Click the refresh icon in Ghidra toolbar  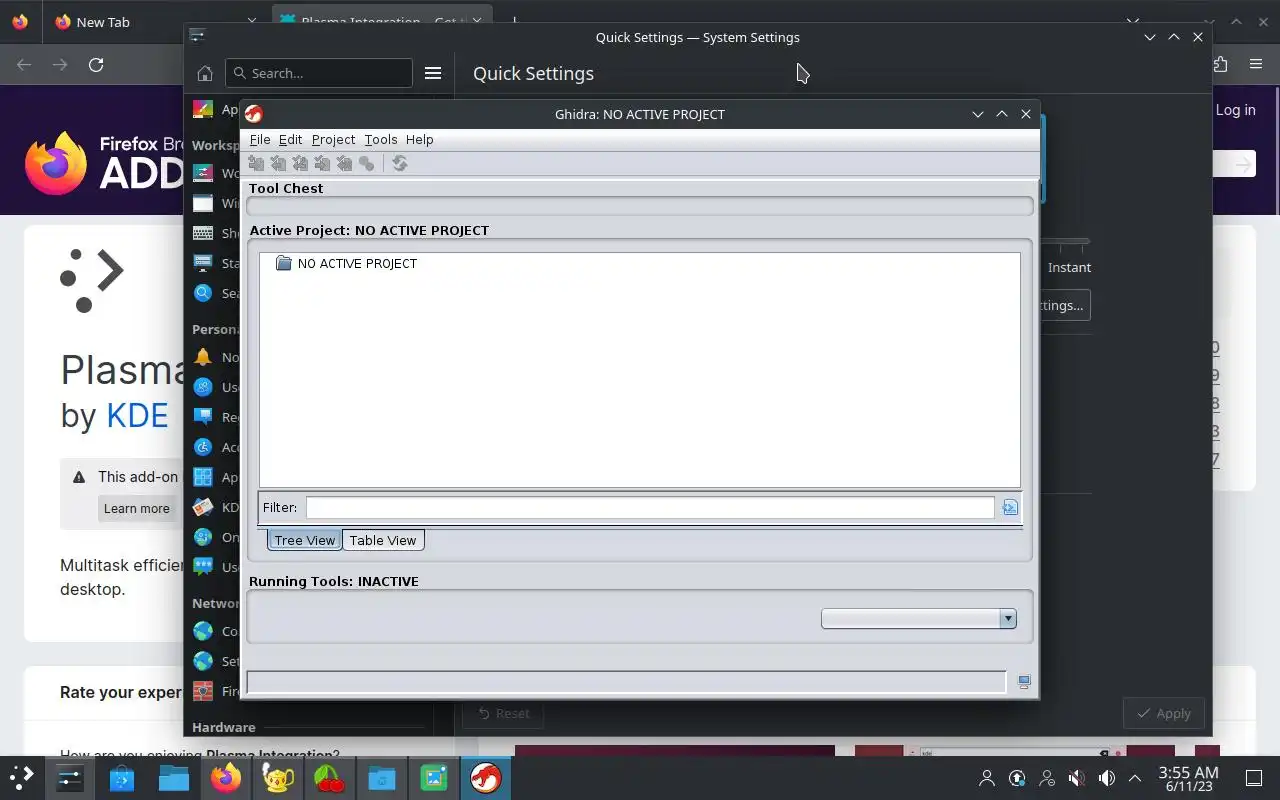point(400,163)
